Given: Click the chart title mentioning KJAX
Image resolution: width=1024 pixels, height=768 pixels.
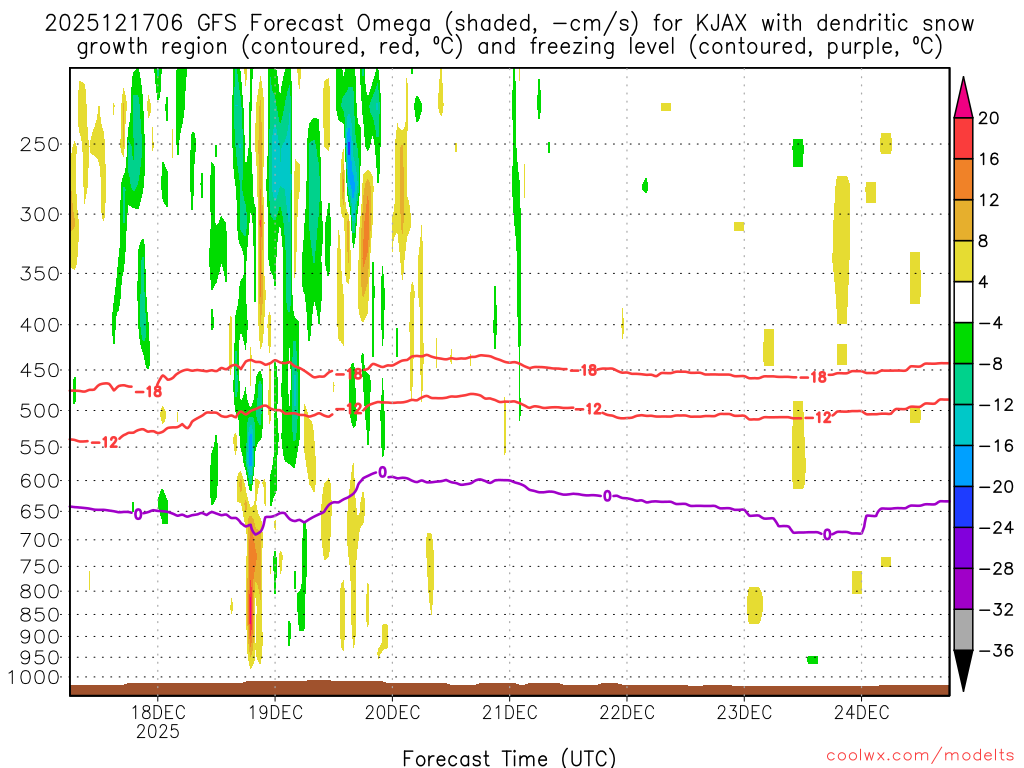Looking at the screenshot, I should (509, 35).
